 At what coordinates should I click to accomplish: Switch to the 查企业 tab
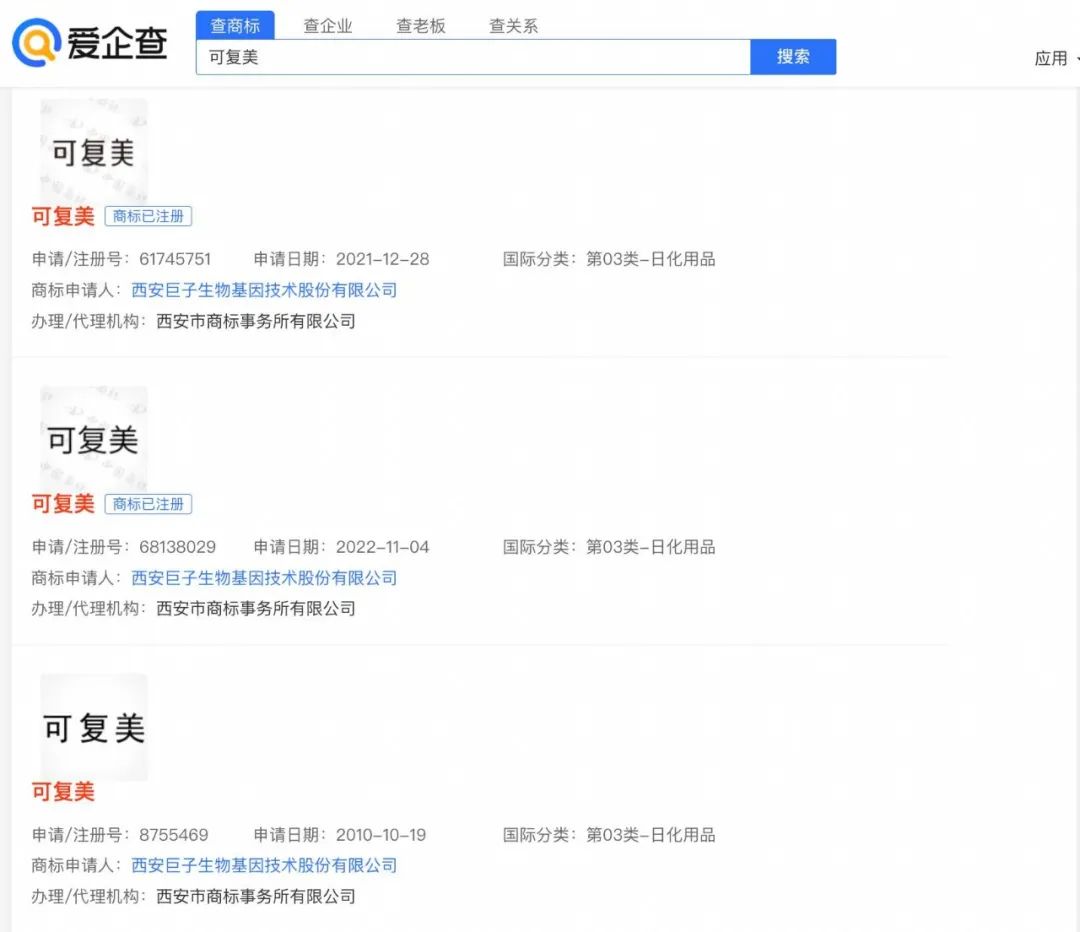point(328,26)
